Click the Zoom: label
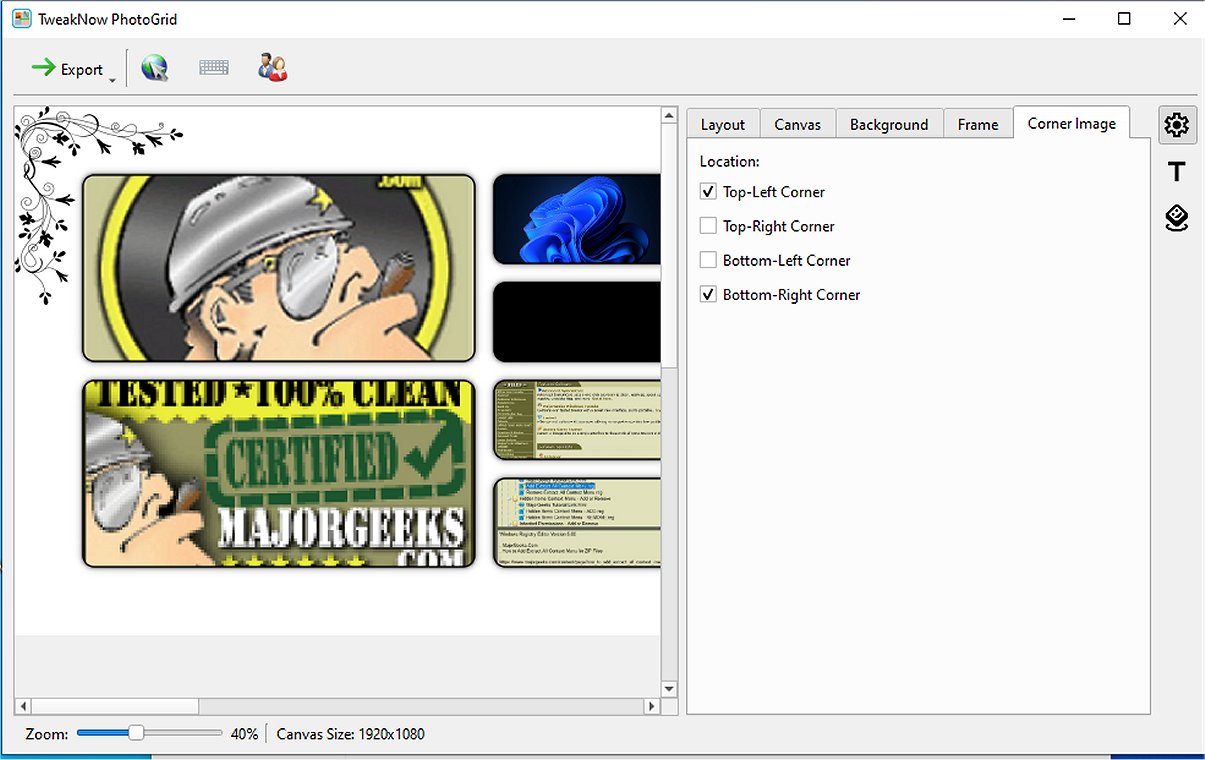Viewport: 1205px width, 760px height. (47, 734)
